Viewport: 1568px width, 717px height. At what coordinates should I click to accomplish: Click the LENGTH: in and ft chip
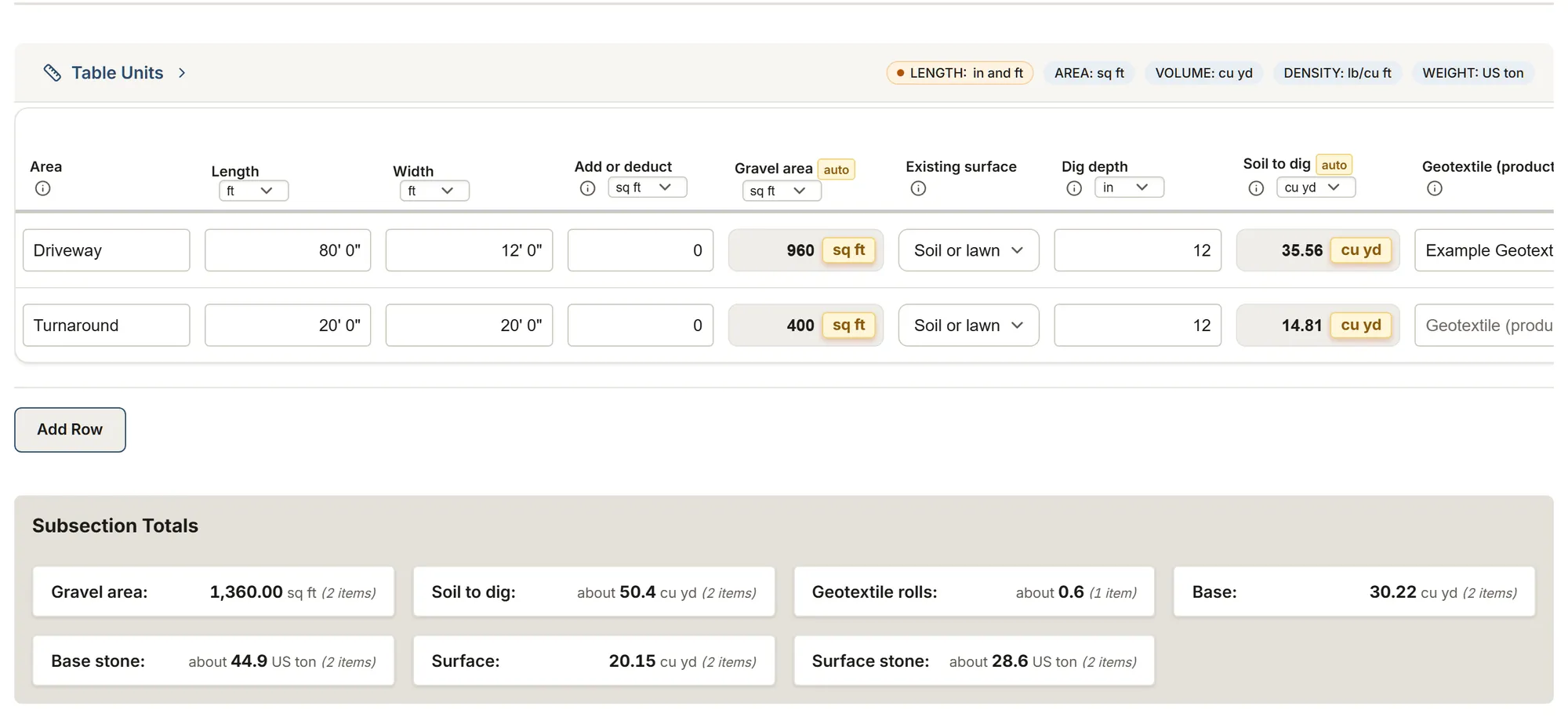pyautogui.click(x=960, y=73)
